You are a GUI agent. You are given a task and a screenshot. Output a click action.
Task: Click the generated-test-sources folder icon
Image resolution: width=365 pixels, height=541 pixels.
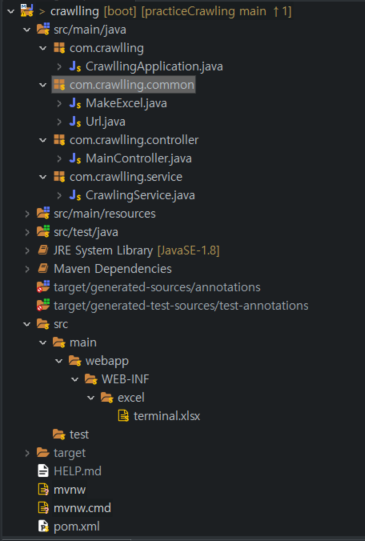(x=43, y=305)
